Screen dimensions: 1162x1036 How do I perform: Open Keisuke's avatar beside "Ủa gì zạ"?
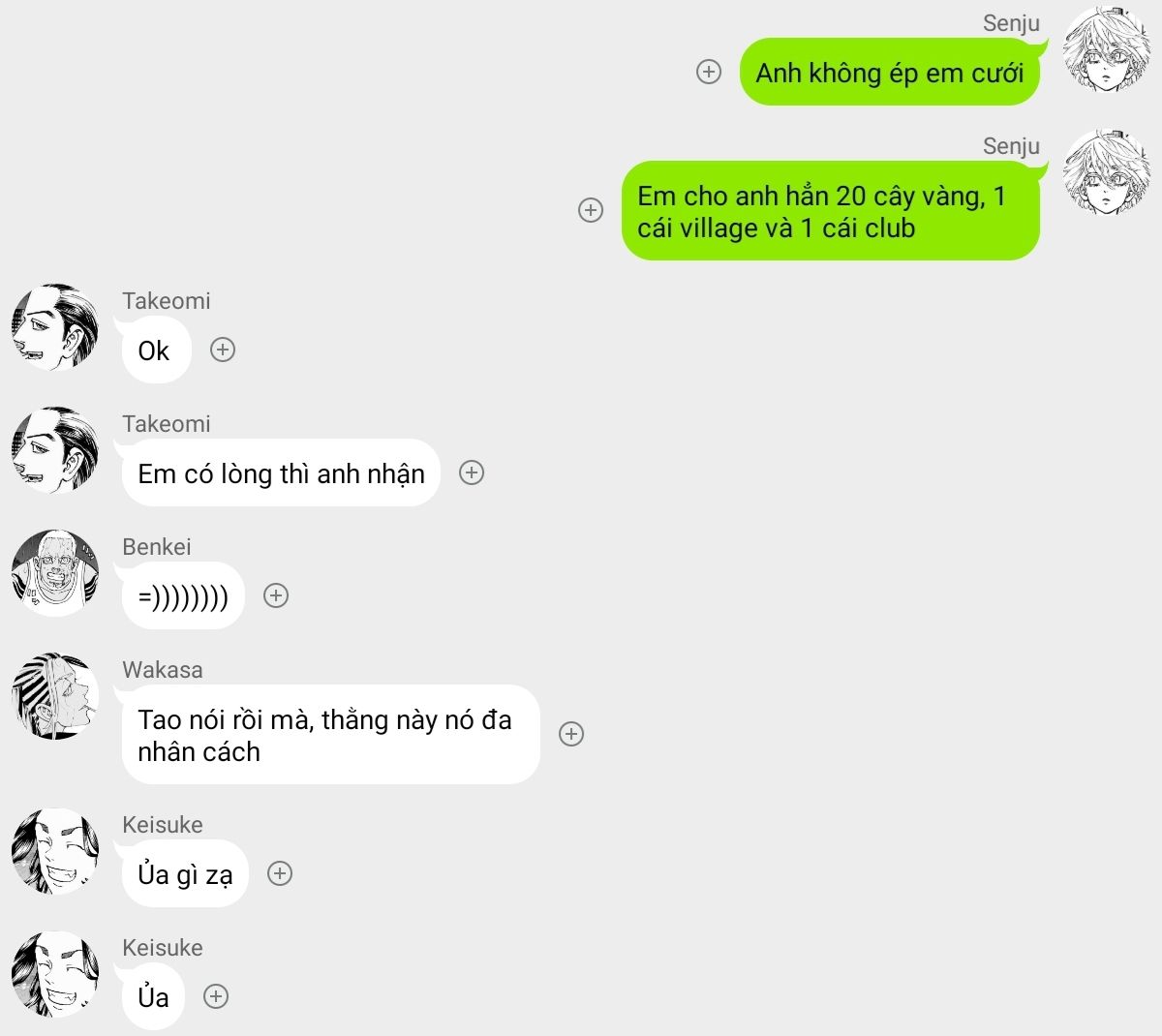tap(55, 850)
